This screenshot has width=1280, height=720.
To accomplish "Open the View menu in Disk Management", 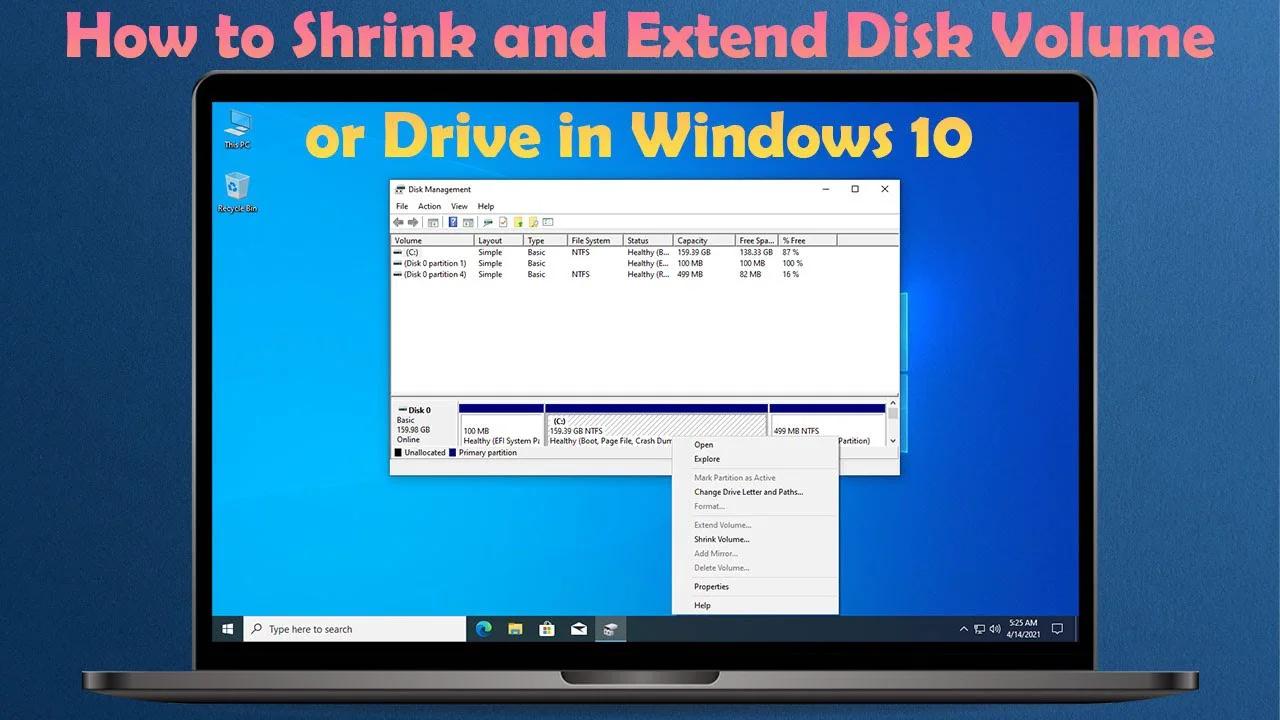I will (459, 206).
